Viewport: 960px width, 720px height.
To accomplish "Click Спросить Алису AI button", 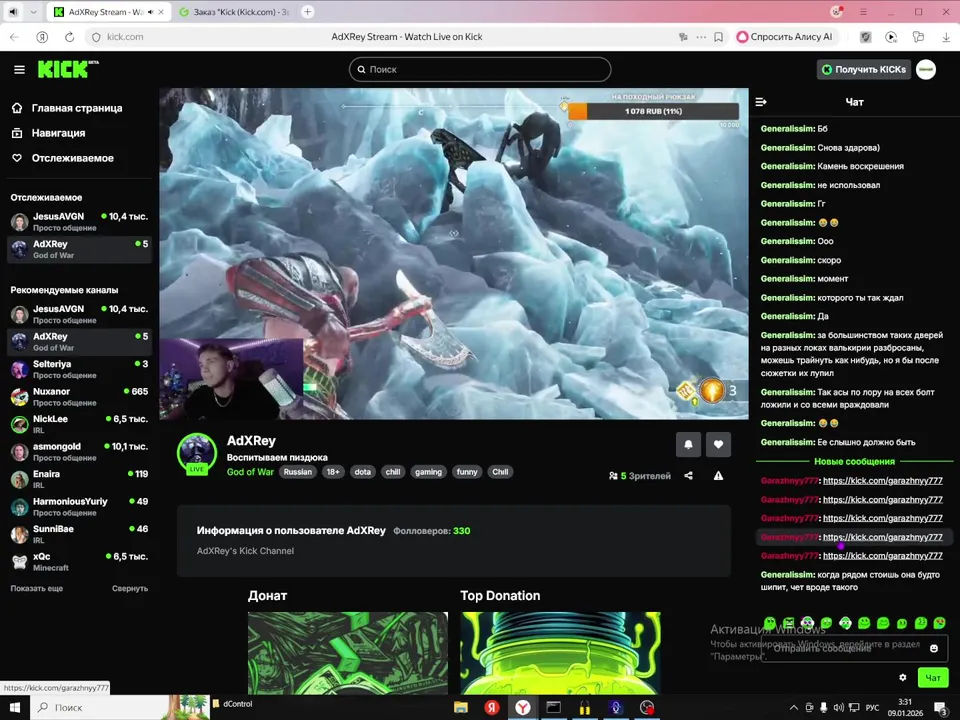I will [785, 37].
